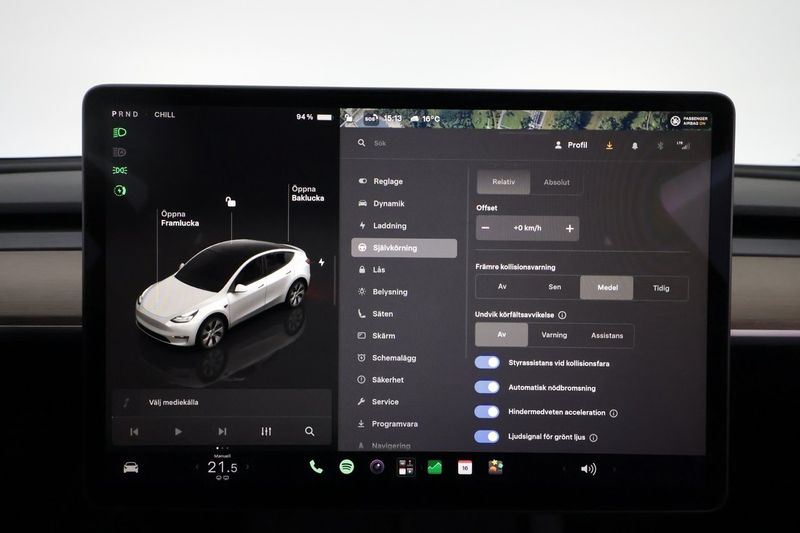This screenshot has width=800, height=533.
Task: Toggle Styrassistans vid kollisionsfara switch
Action: [x=487, y=363]
